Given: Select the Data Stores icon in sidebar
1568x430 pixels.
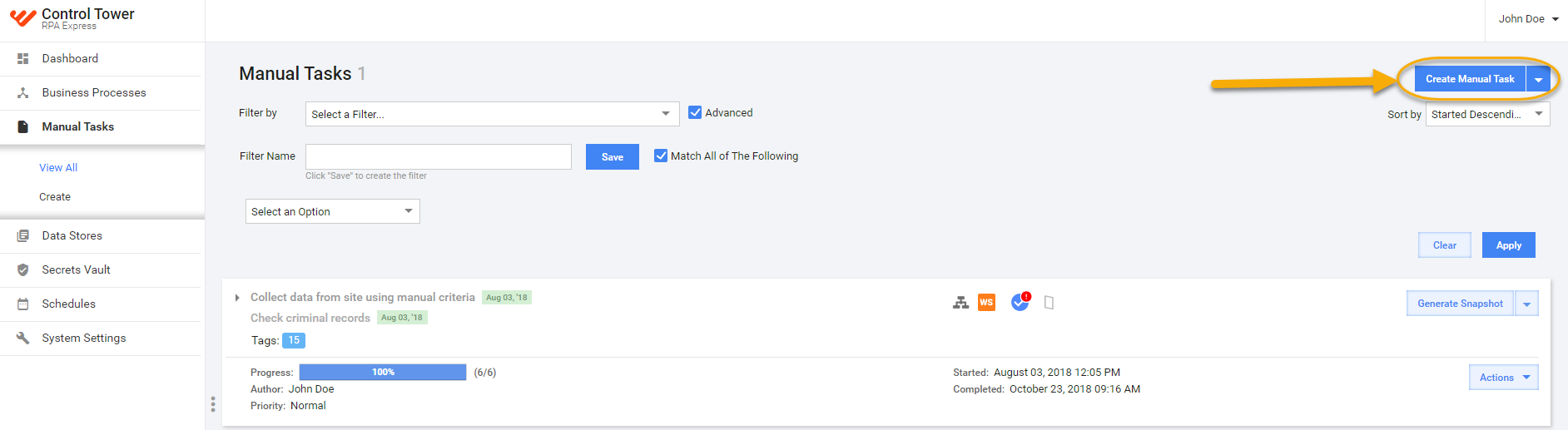Looking at the screenshot, I should point(23,235).
